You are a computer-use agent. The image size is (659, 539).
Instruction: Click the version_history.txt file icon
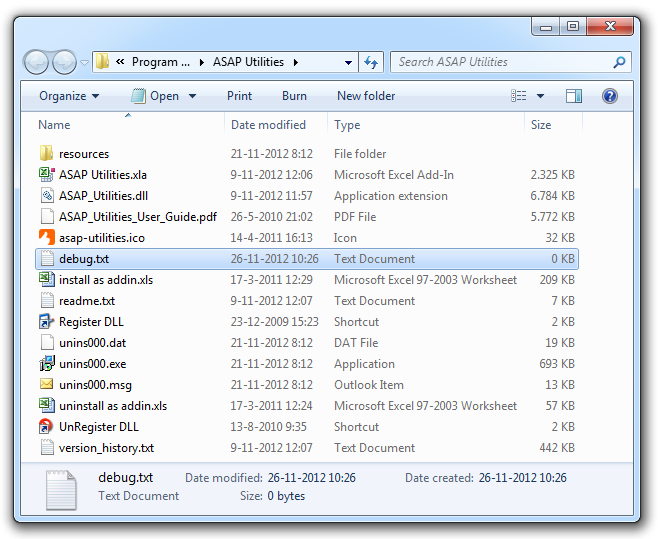(x=47, y=448)
